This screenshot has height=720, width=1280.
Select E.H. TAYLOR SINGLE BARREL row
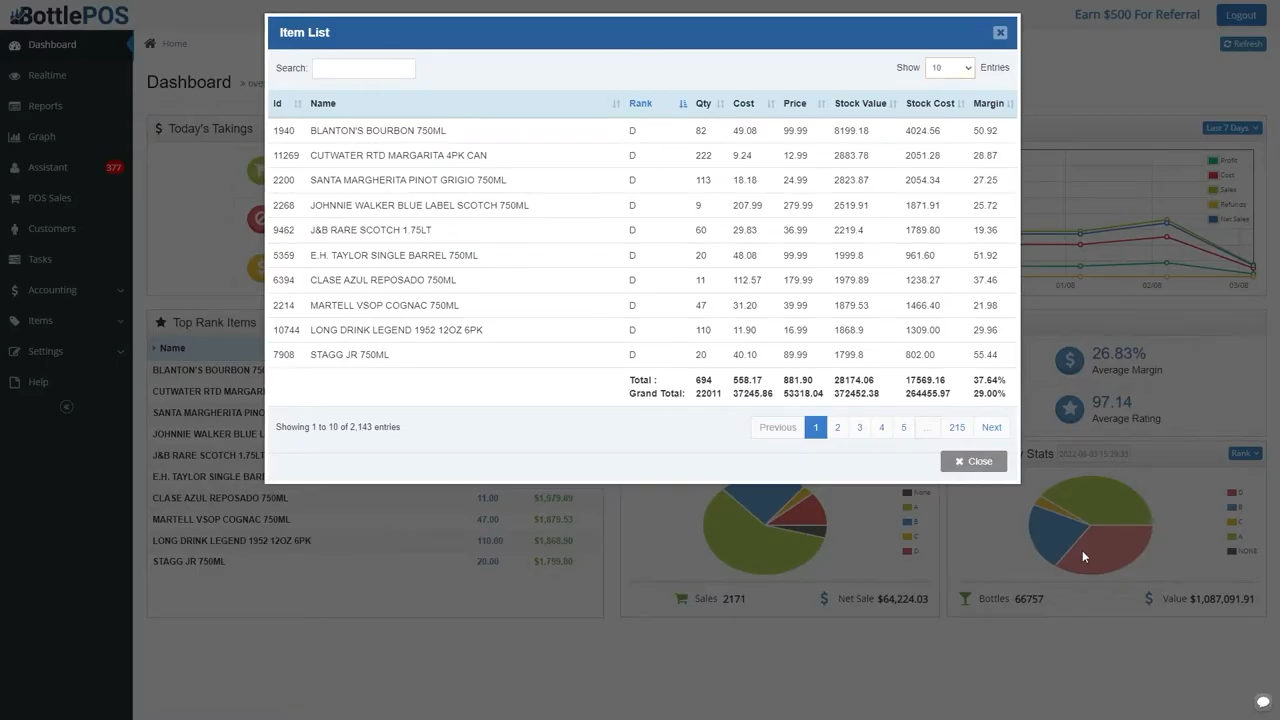tap(642, 255)
